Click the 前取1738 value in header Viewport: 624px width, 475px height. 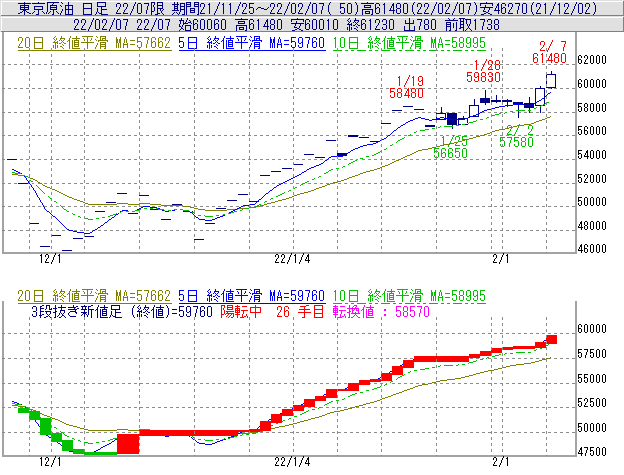(x=472, y=25)
